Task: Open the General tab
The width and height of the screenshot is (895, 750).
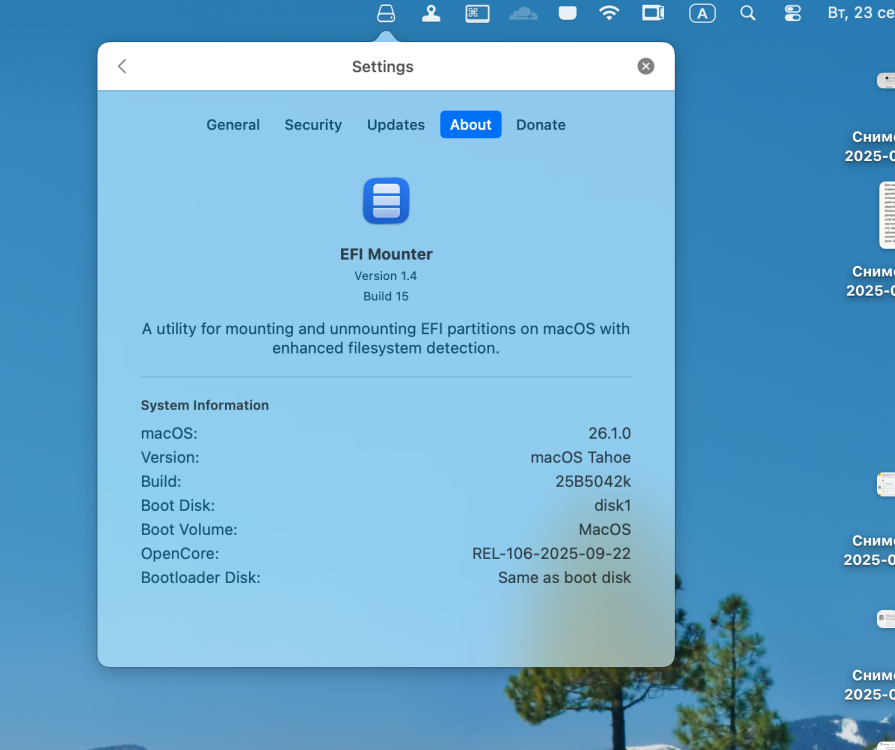Action: point(233,124)
